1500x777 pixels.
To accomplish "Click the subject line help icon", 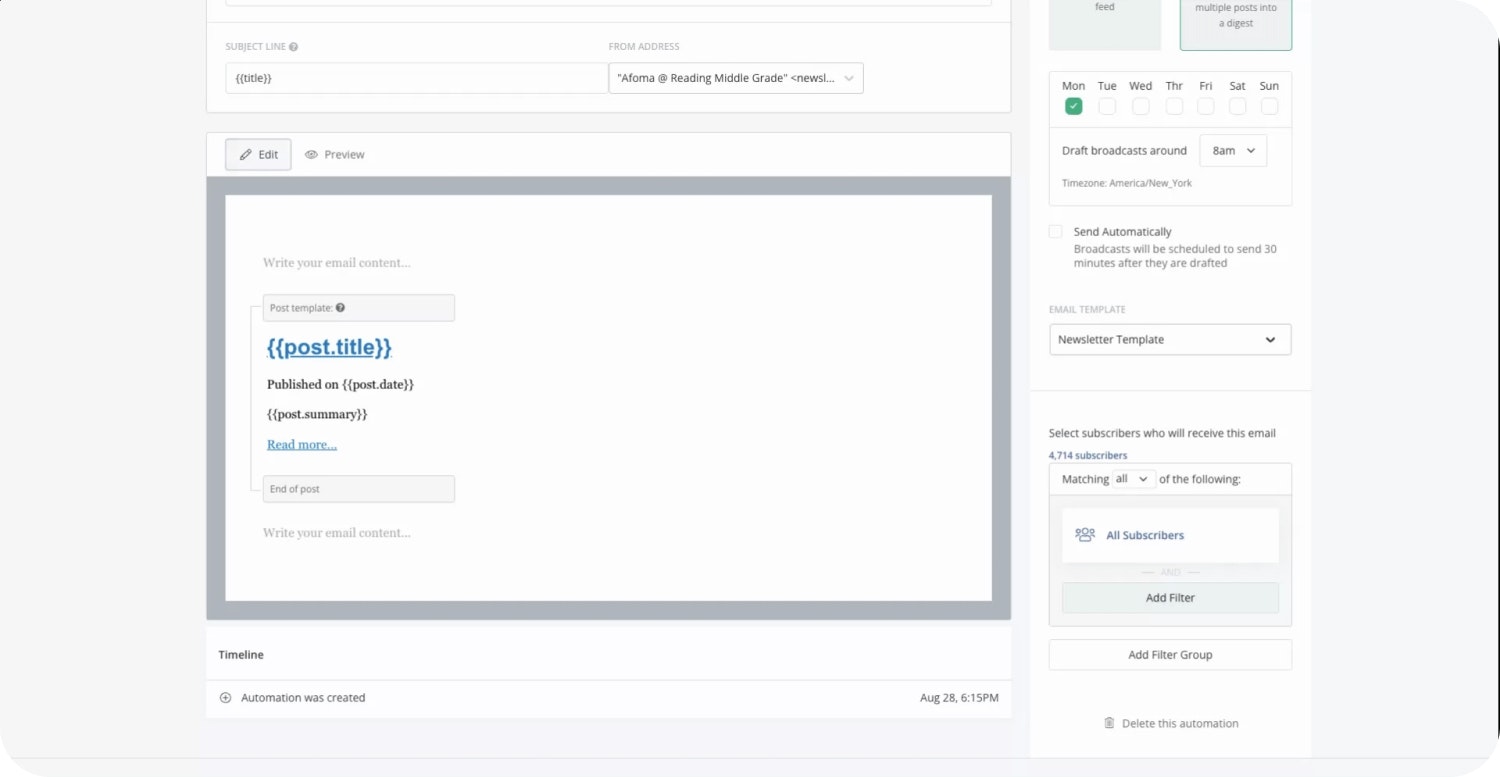I will point(293,47).
